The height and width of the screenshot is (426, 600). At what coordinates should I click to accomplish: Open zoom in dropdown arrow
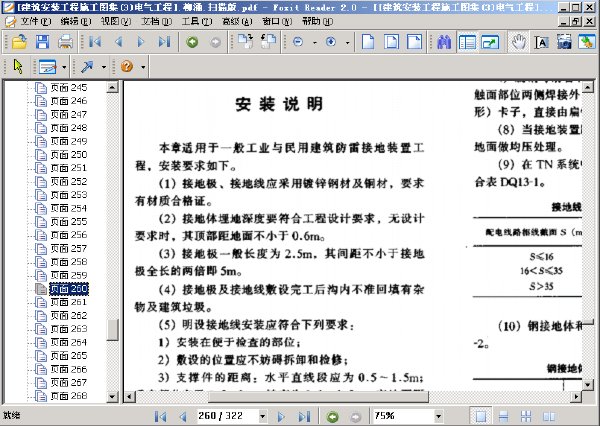[x=347, y=43]
